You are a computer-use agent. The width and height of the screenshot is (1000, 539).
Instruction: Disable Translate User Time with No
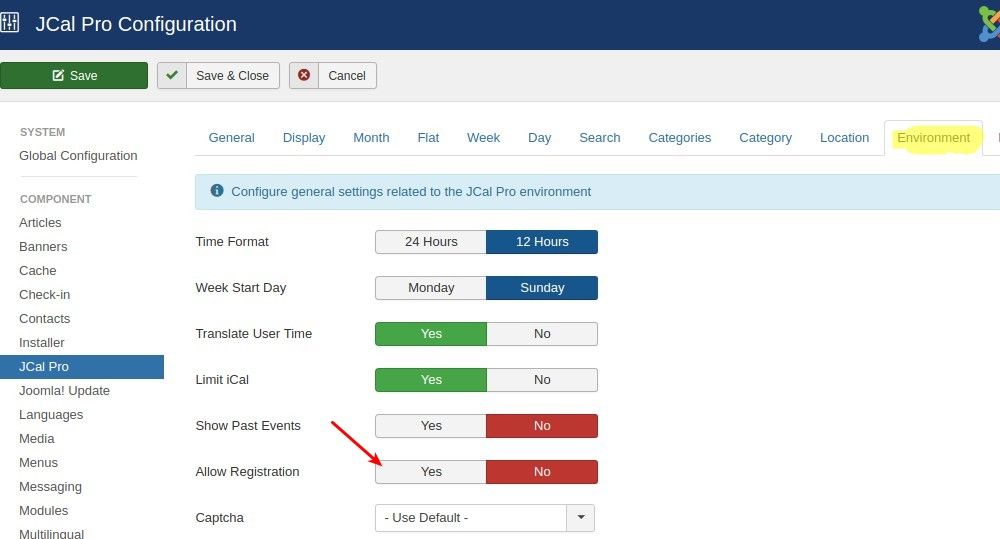[542, 334]
